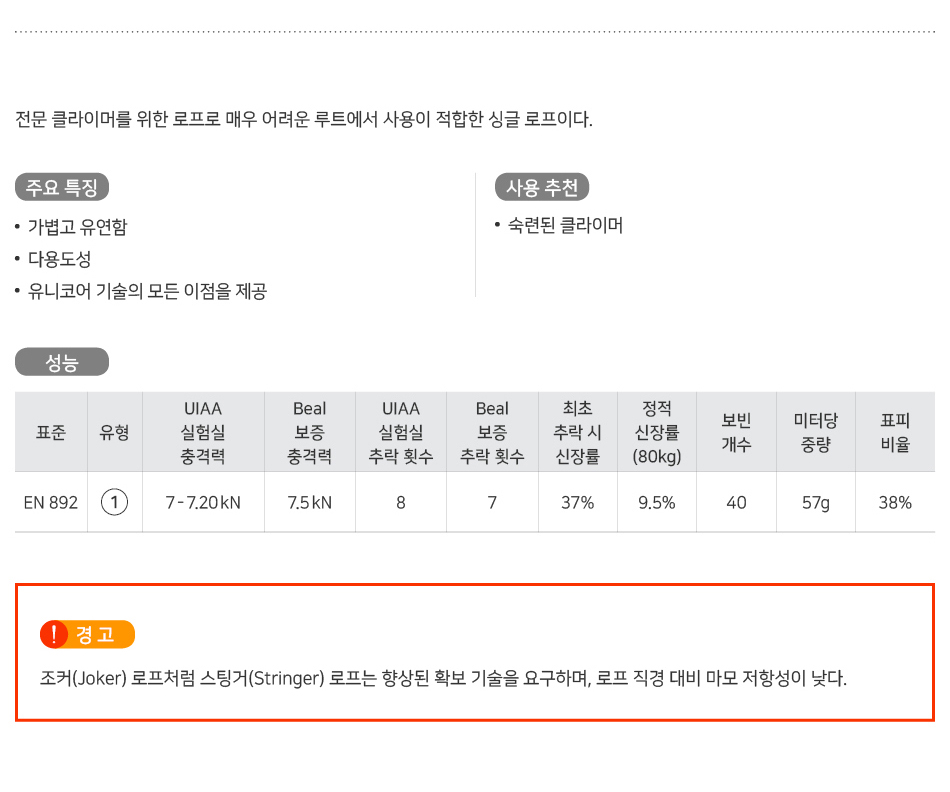The height and width of the screenshot is (792, 950).
Task: Select the 주요 특징 label badge
Action: (x=62, y=187)
